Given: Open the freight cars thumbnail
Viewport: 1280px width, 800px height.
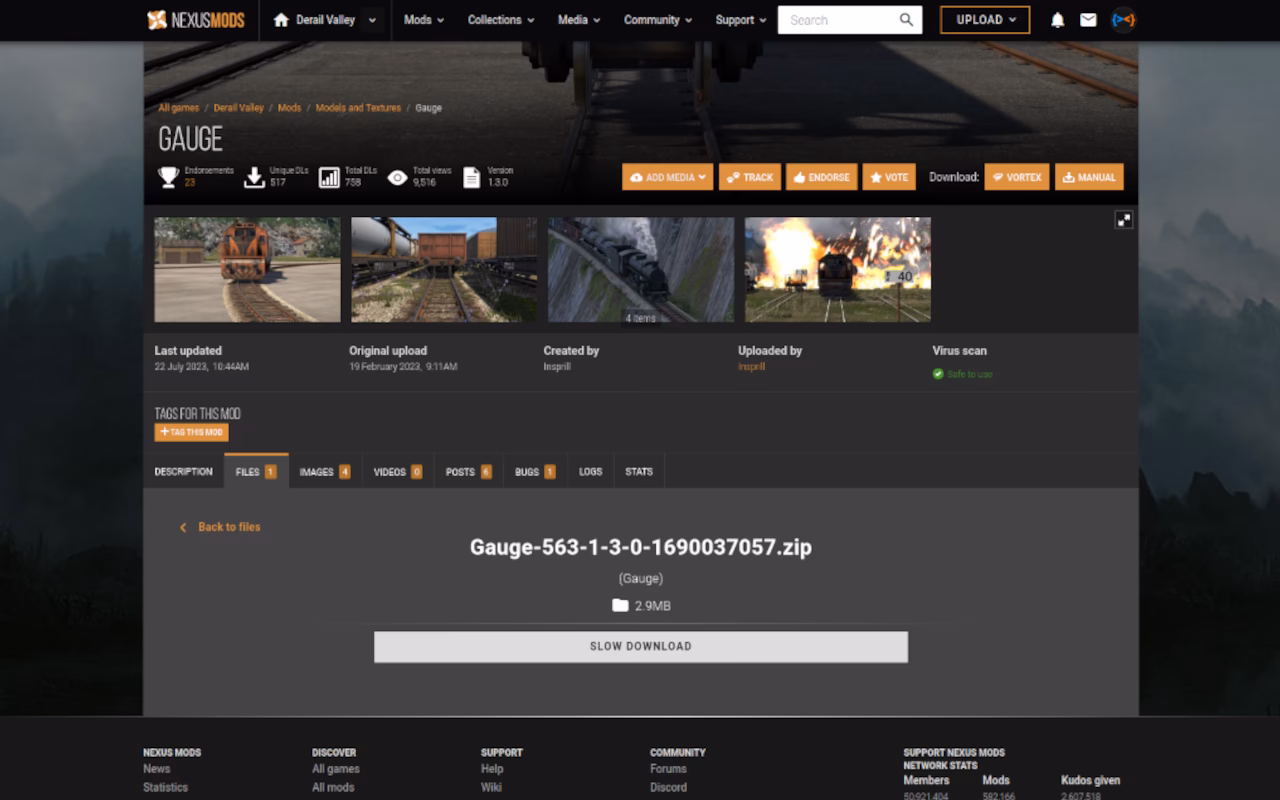Looking at the screenshot, I should (x=444, y=270).
